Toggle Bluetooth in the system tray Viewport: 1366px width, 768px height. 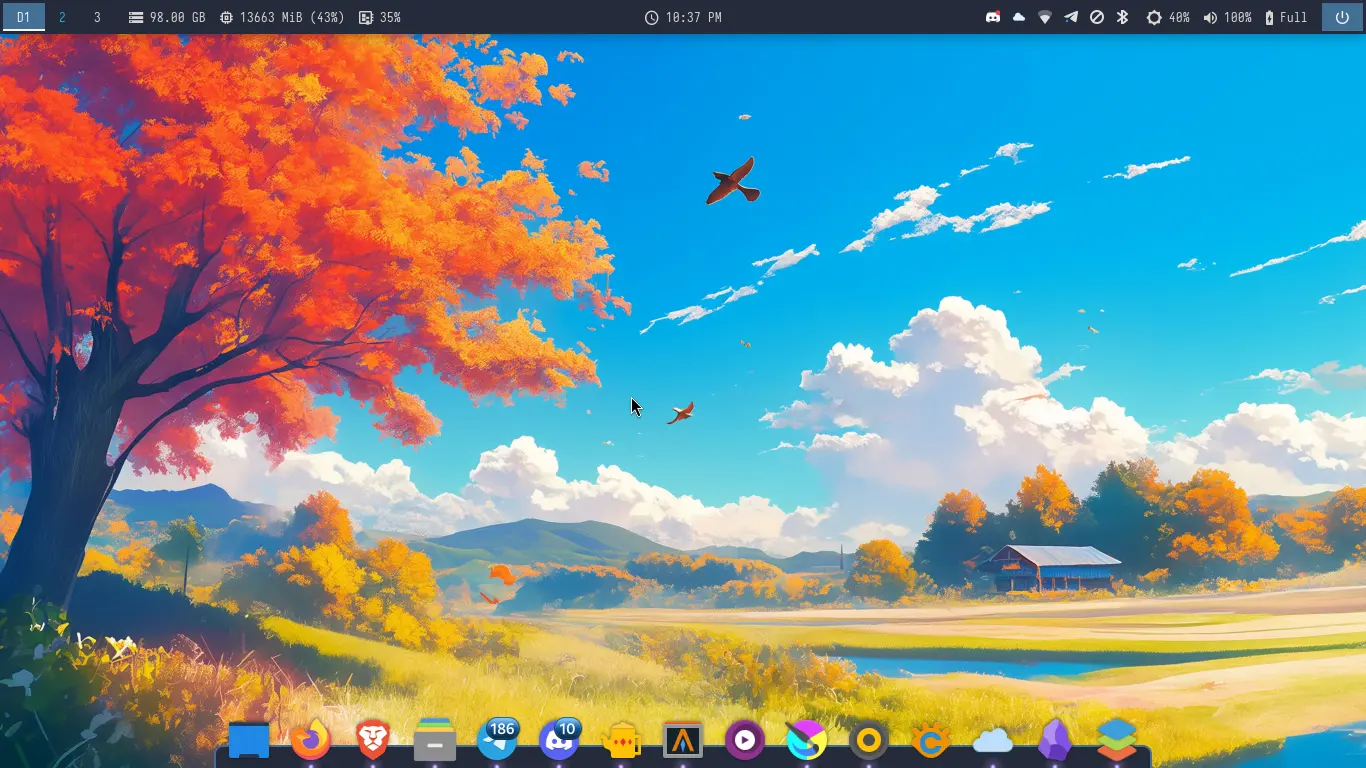click(x=1124, y=16)
